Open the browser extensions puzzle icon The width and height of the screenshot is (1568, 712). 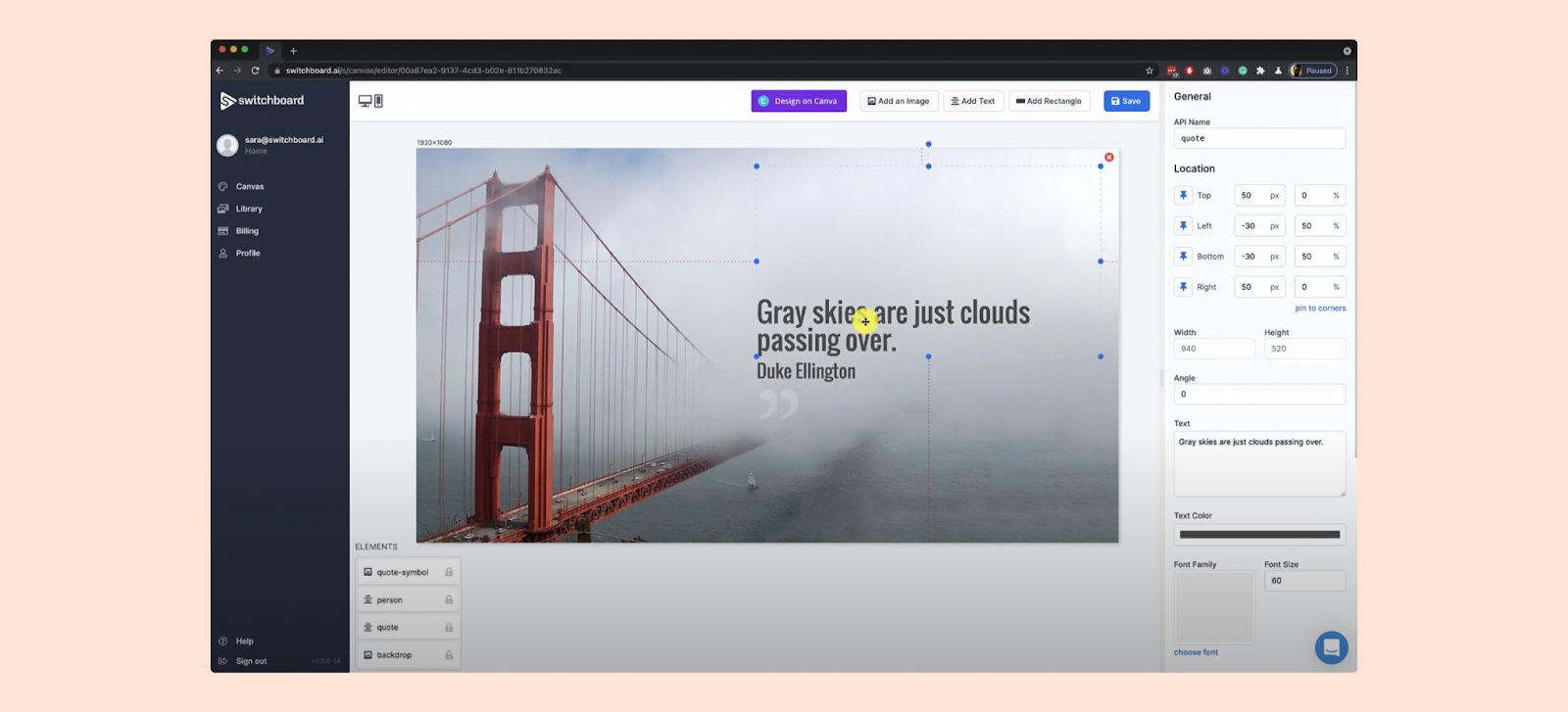(x=1260, y=71)
